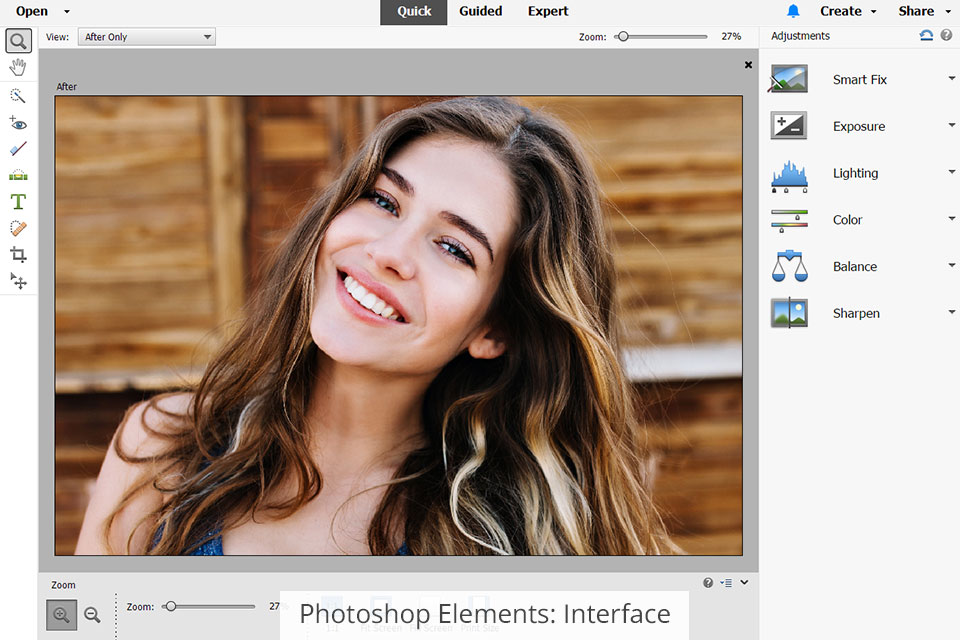
Task: Click the Adjustments panel title
Action: tap(800, 36)
